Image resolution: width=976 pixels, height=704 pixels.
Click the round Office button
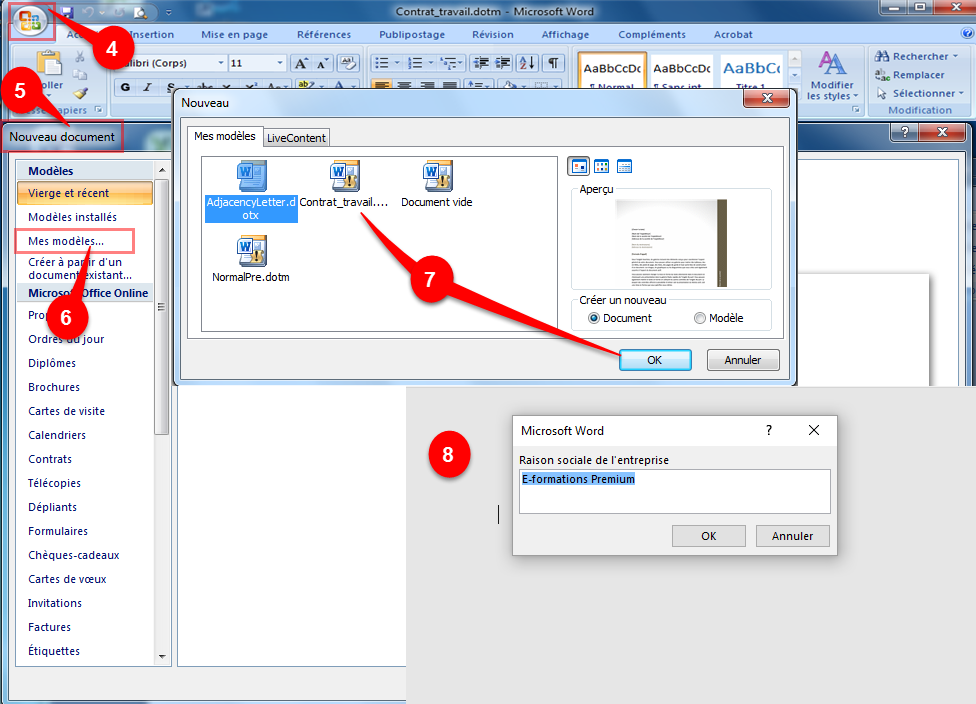point(30,23)
